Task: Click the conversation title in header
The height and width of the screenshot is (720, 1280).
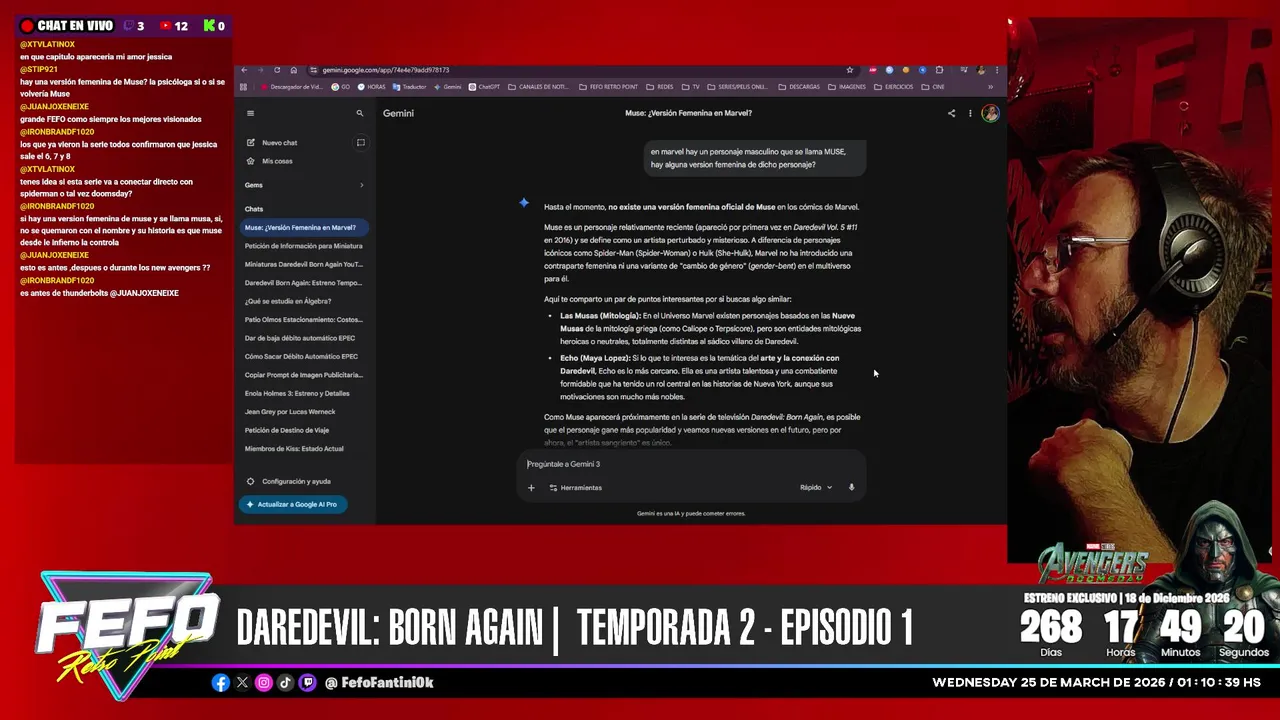Action: pyautogui.click(x=688, y=113)
